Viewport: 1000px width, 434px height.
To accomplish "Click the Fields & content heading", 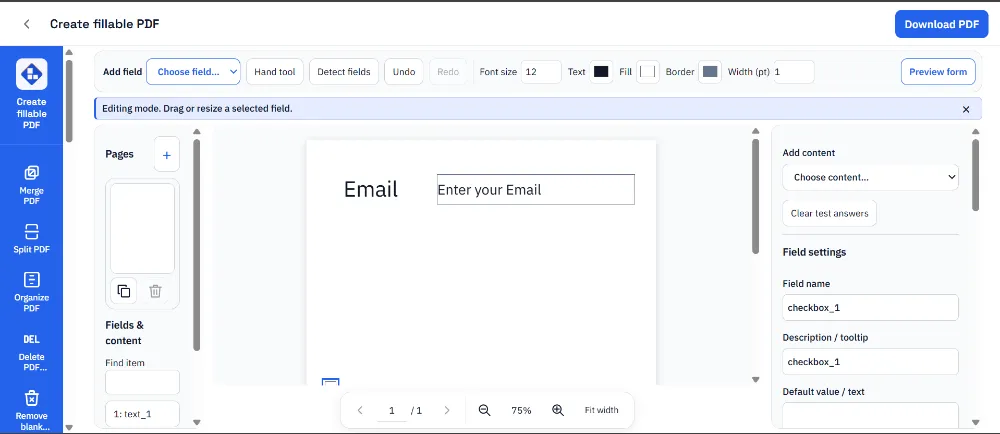I will coord(124,333).
